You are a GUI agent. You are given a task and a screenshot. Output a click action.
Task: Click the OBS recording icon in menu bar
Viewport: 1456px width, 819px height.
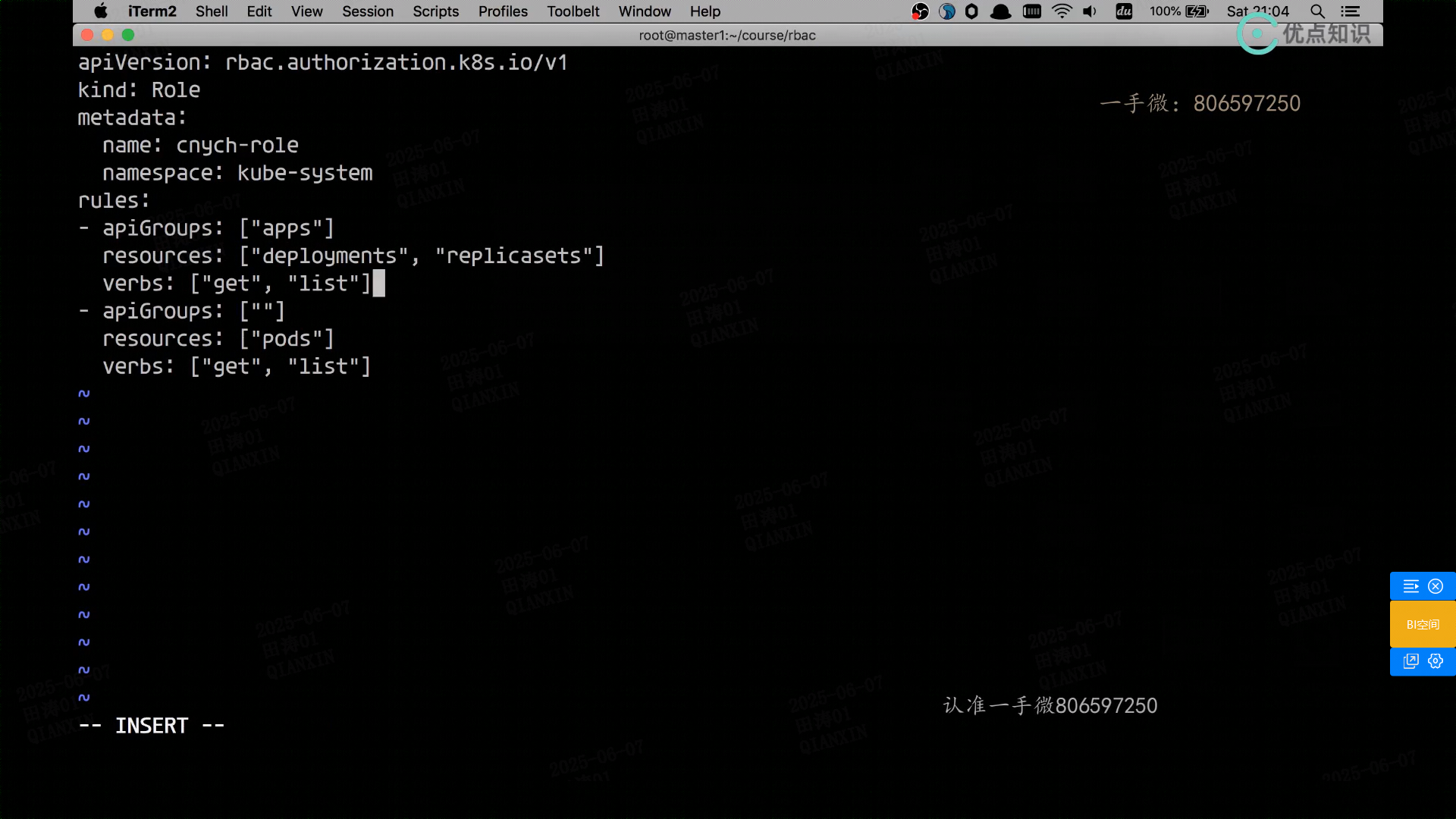click(920, 11)
